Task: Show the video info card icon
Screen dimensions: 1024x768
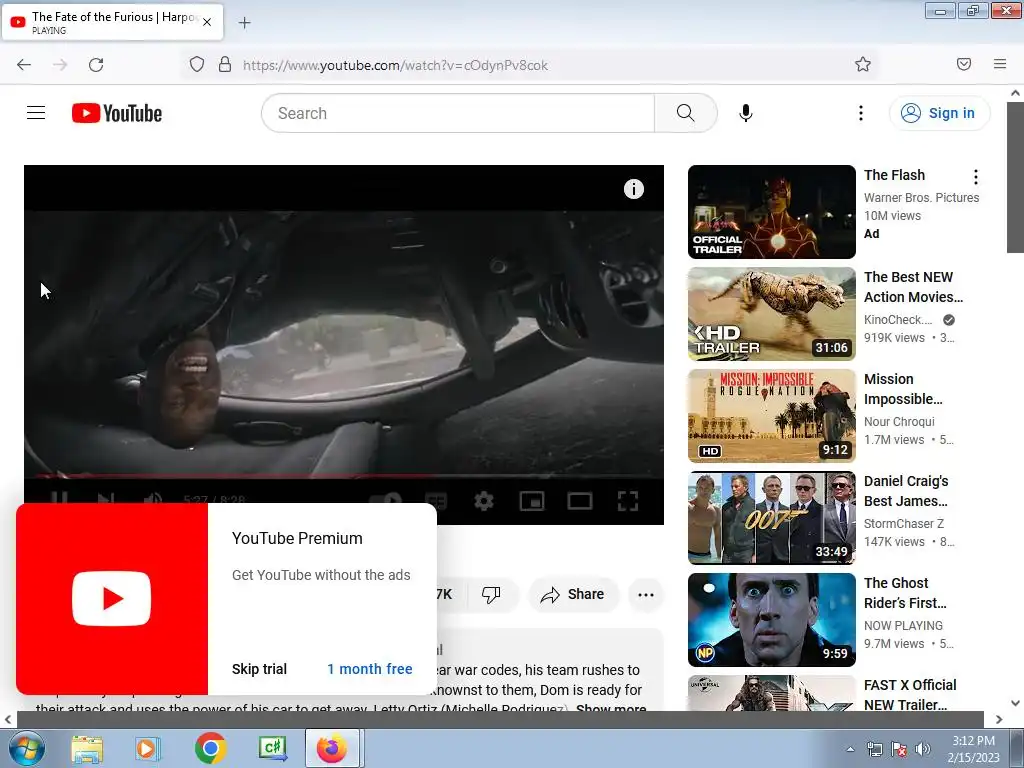Action: click(x=633, y=189)
